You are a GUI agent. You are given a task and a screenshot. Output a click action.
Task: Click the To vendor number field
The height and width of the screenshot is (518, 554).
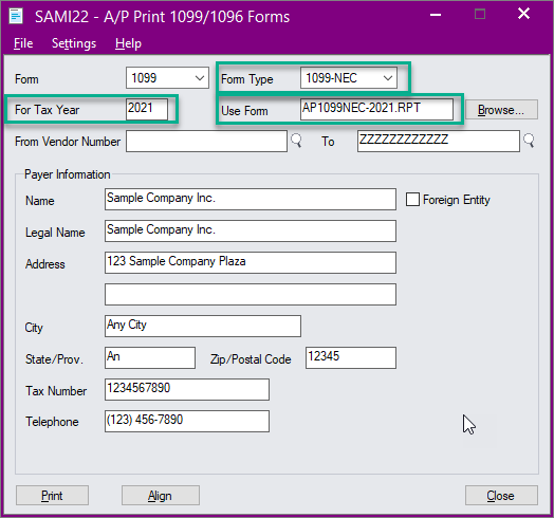pos(438,141)
